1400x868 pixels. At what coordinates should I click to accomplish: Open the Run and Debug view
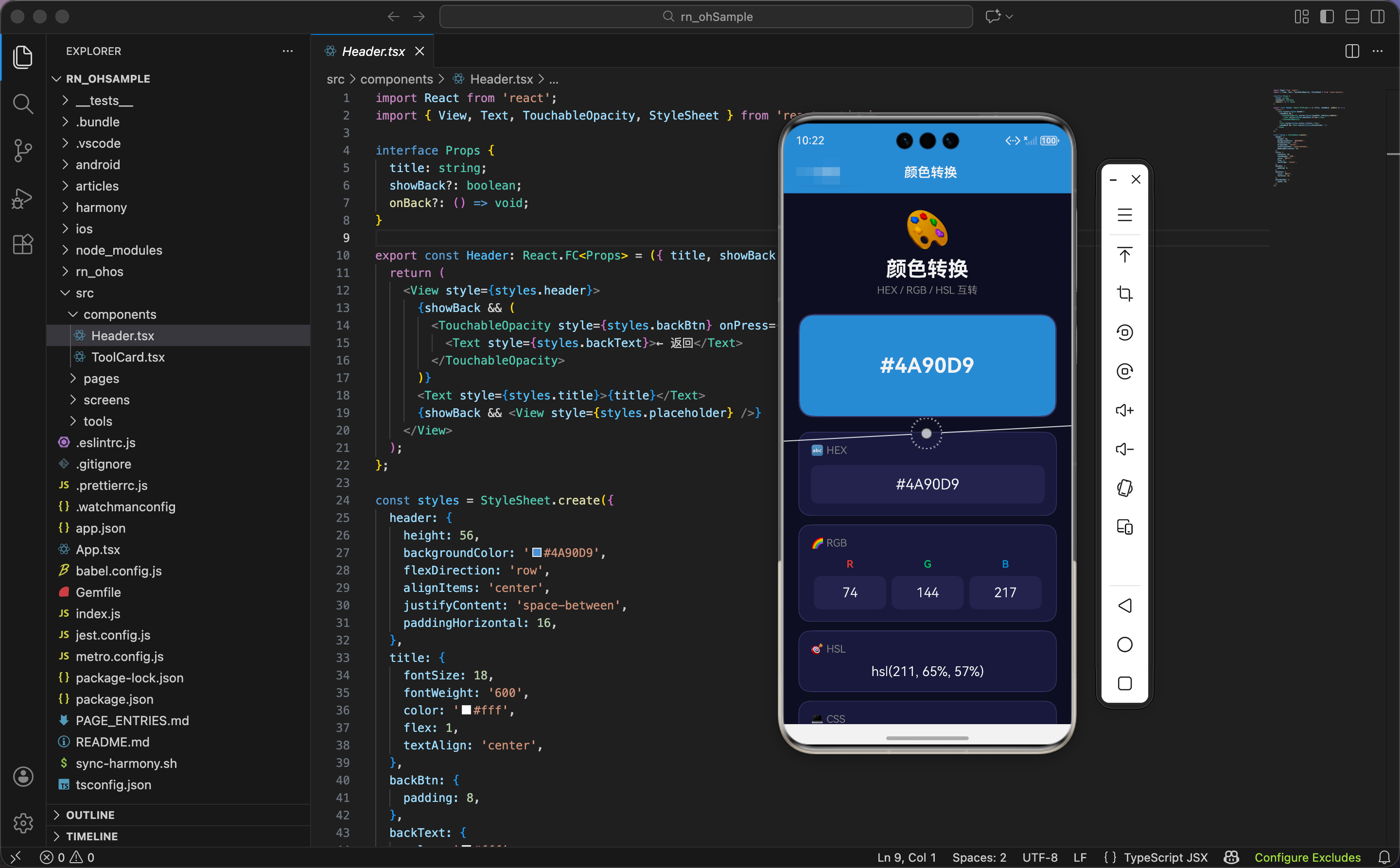[x=22, y=198]
